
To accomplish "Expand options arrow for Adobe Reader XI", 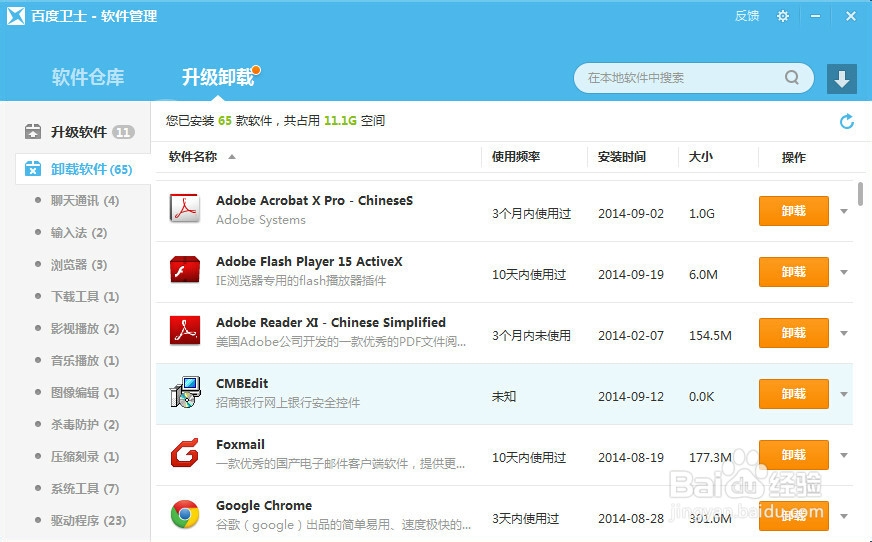I will click(844, 333).
